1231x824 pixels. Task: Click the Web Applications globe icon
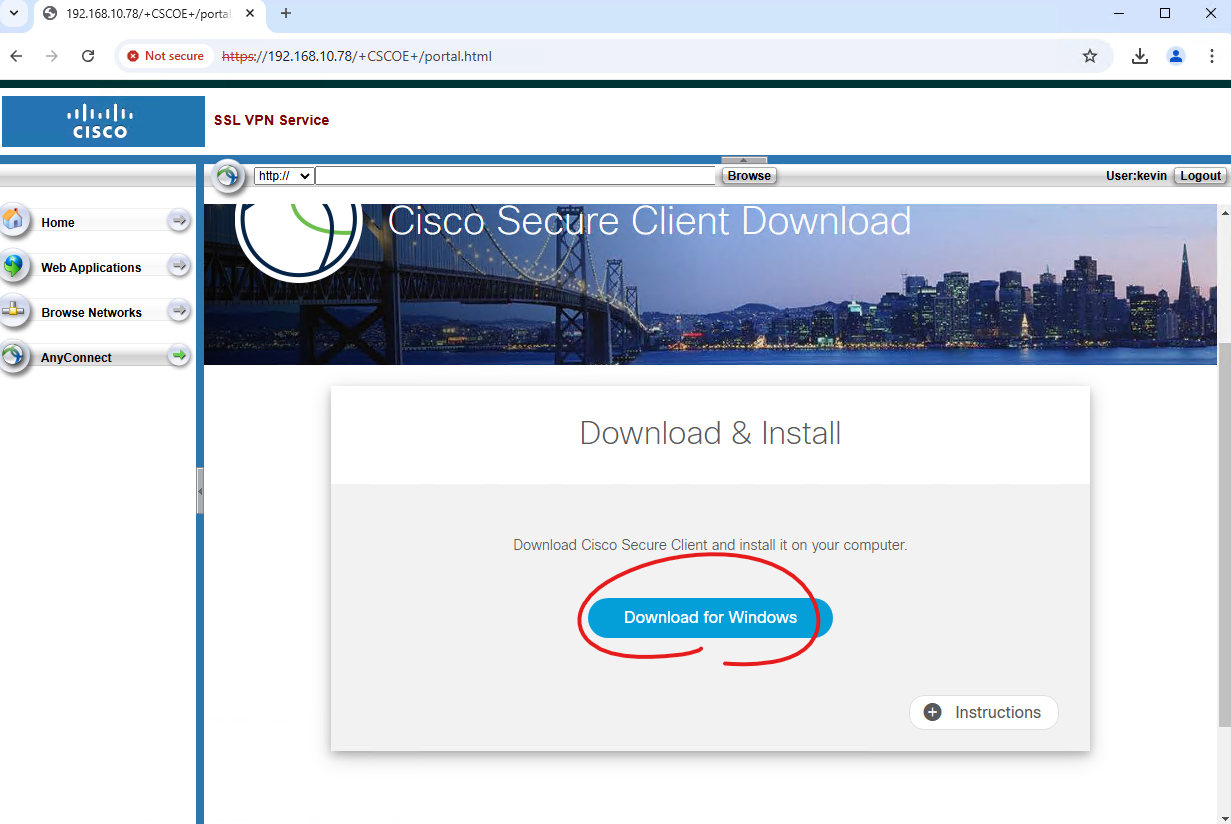(14, 266)
